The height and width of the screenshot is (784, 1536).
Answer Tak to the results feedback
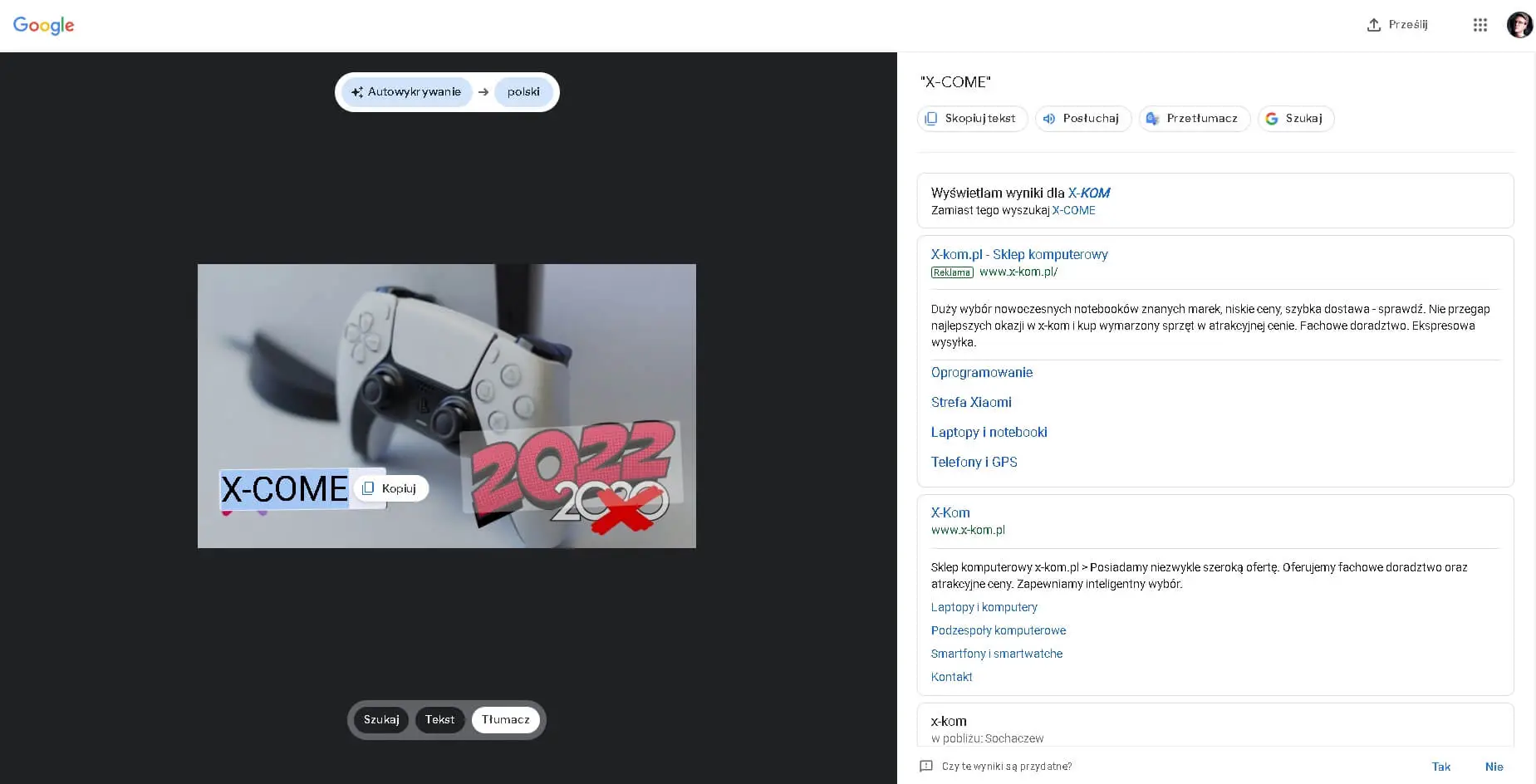point(1440,767)
